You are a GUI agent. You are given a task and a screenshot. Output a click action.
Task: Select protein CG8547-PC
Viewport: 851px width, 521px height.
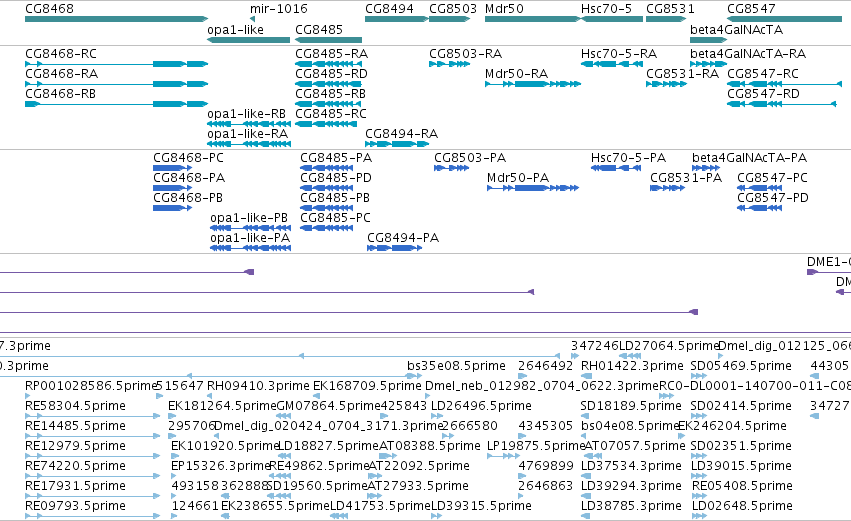759,188
